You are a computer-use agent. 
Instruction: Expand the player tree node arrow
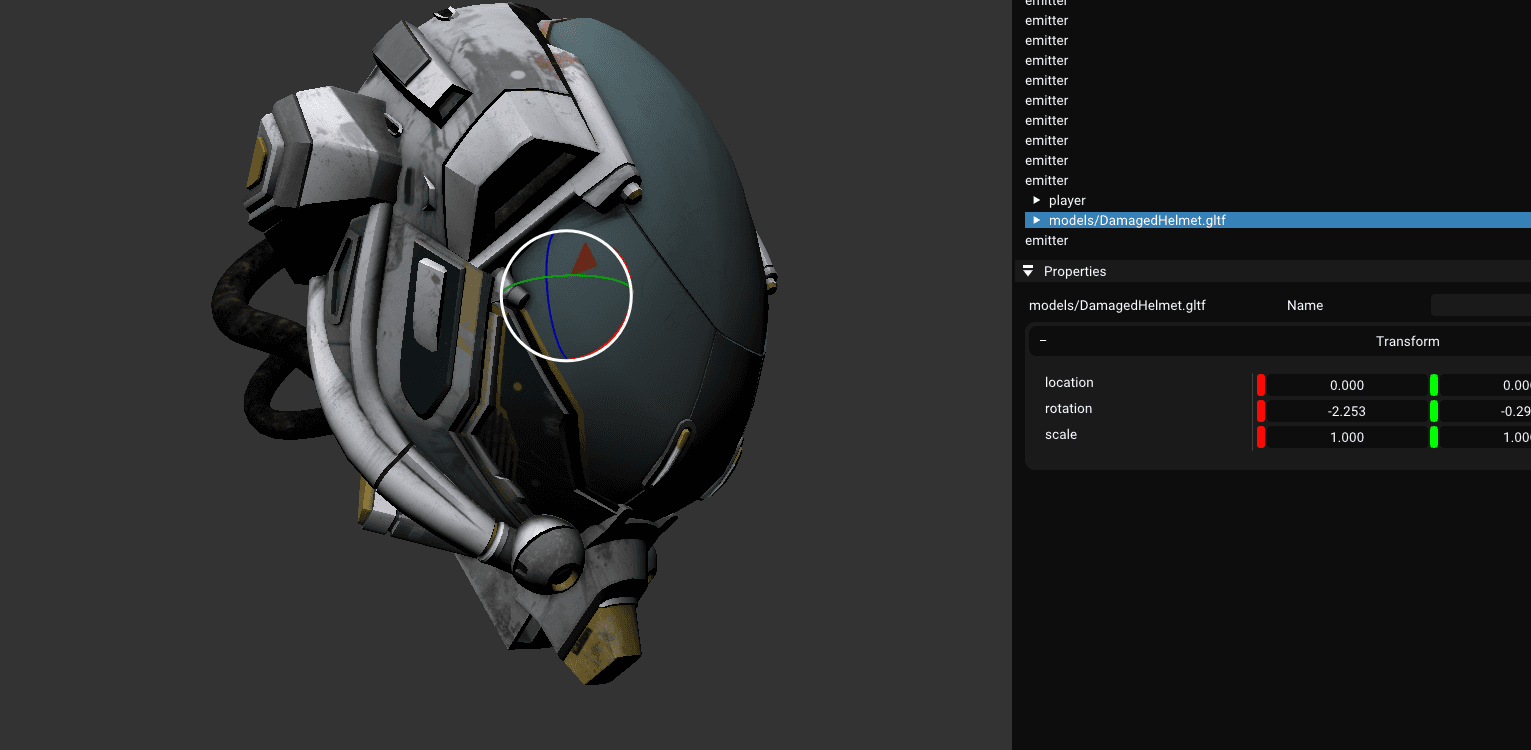click(1037, 201)
